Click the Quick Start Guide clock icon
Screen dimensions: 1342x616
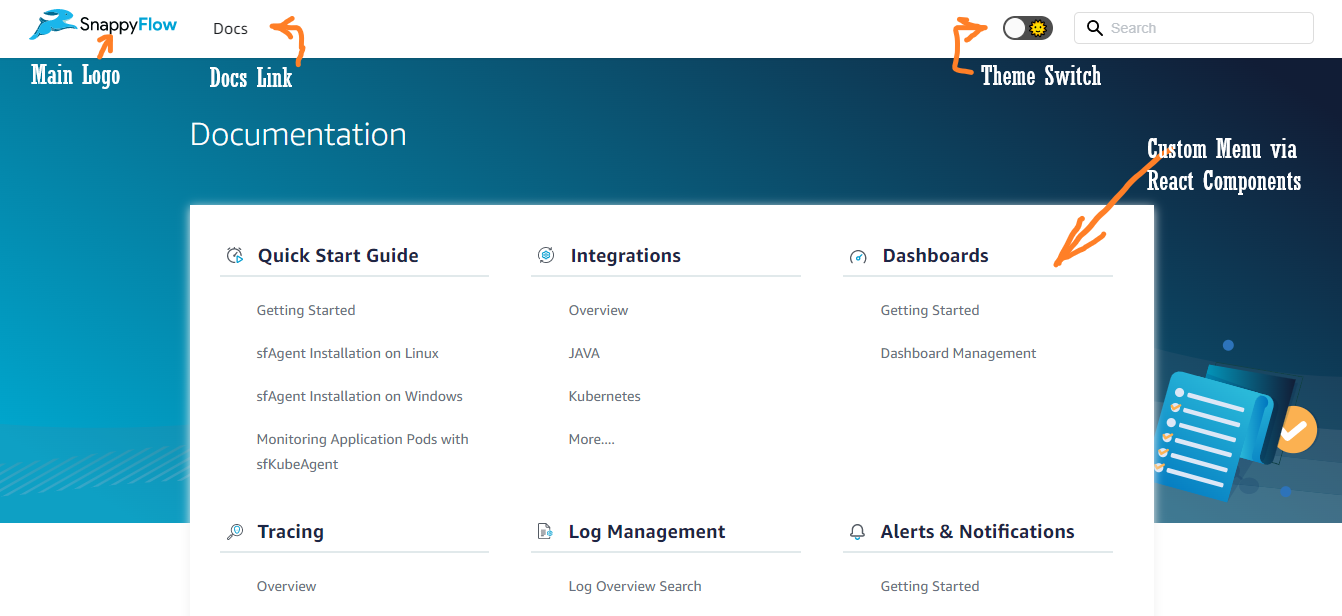235,256
